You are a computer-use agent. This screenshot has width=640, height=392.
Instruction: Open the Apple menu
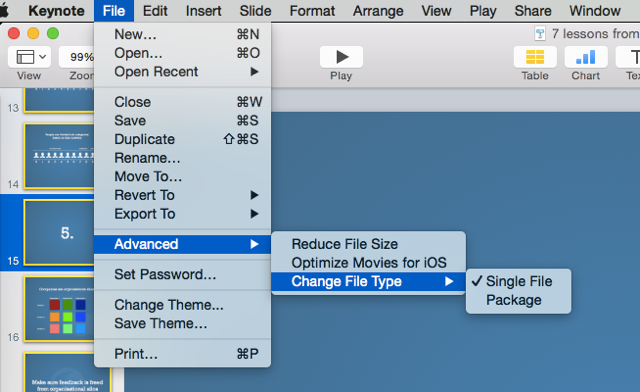[x=4, y=11]
